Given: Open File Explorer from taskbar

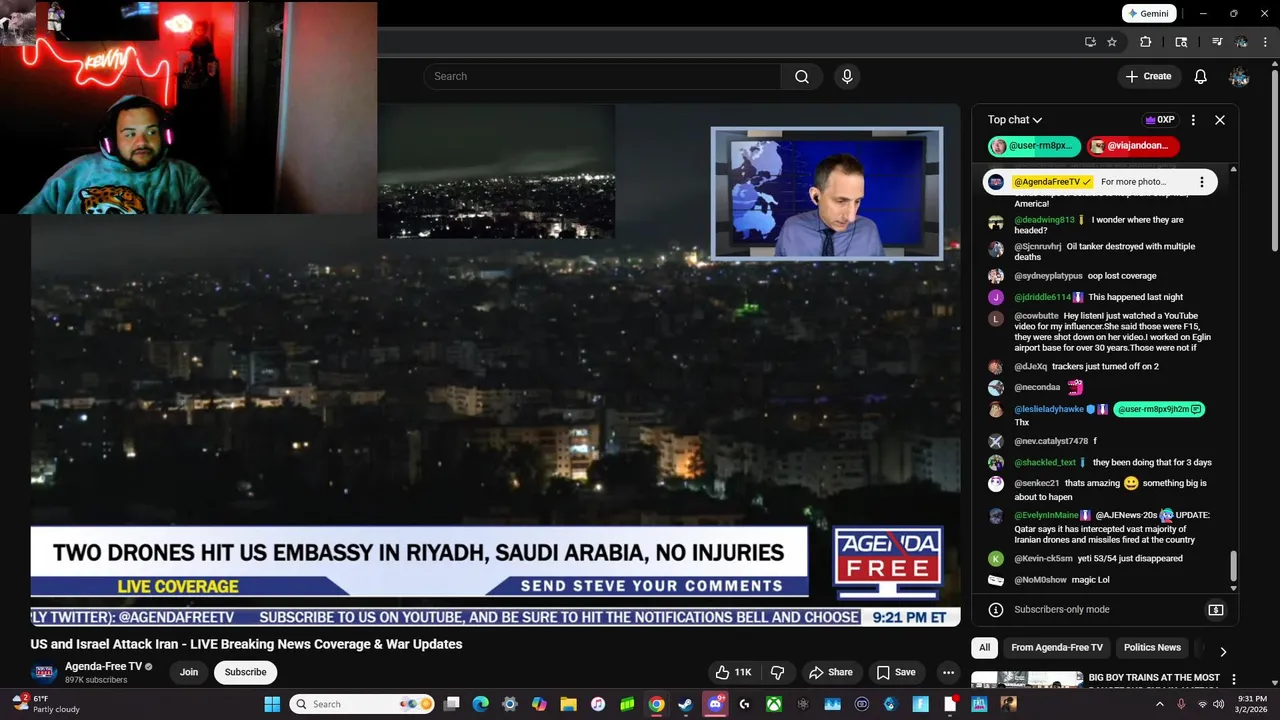Looking at the screenshot, I should click(568, 704).
